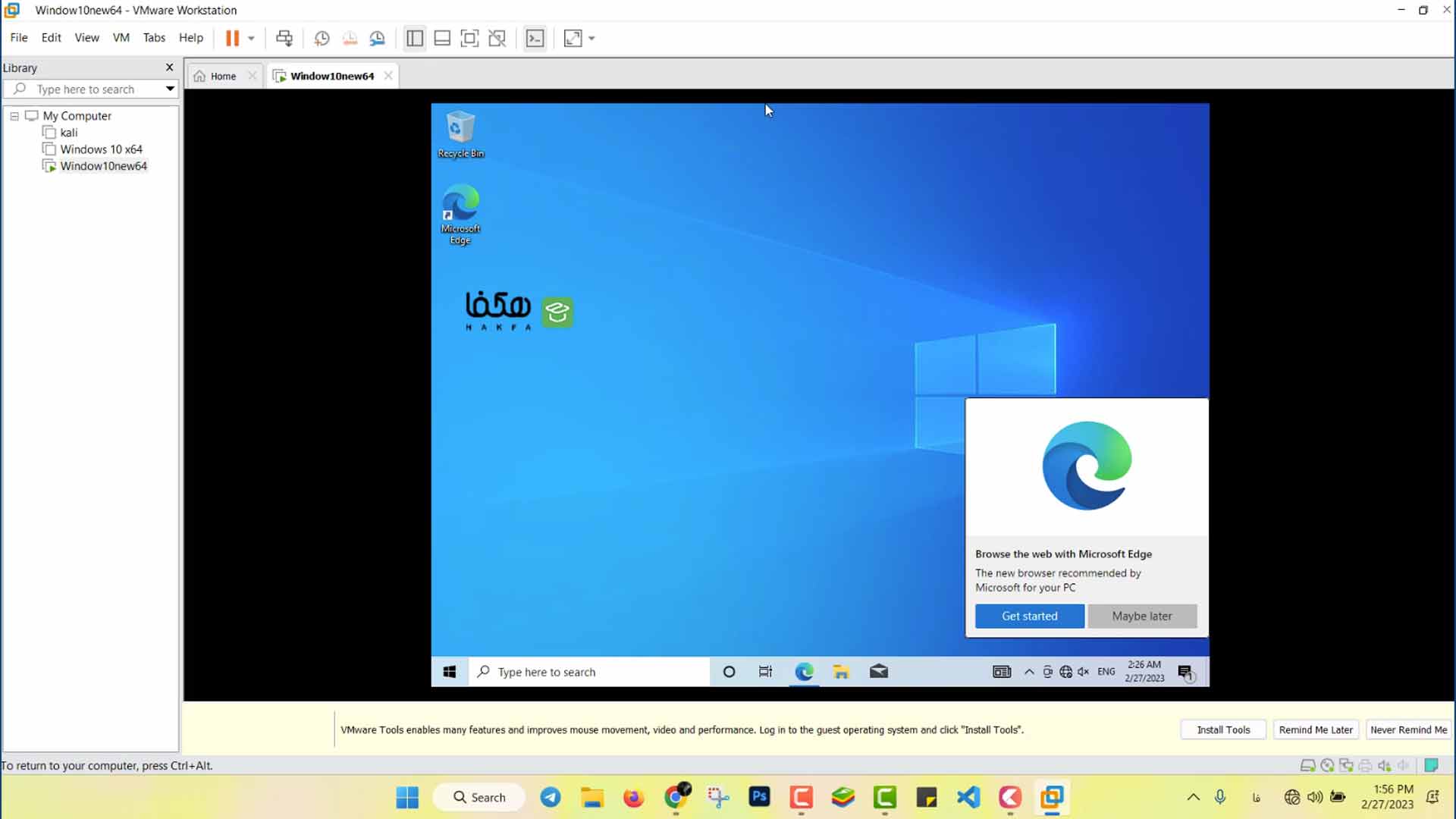Open the guest Windows Start menu
Screen dimensions: 1456x819
click(450, 672)
